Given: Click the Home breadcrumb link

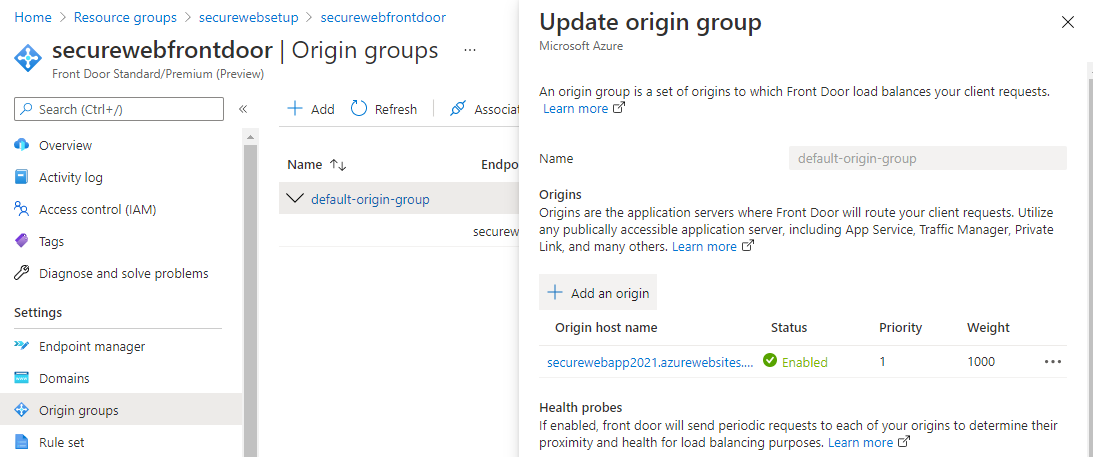Looking at the screenshot, I should tap(33, 17).
